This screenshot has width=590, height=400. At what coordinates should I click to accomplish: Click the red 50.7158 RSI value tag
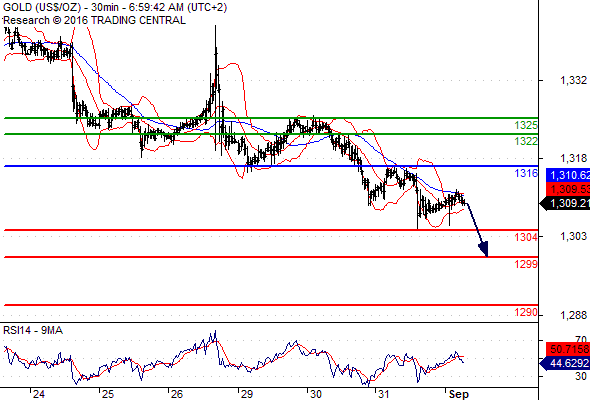click(568, 349)
